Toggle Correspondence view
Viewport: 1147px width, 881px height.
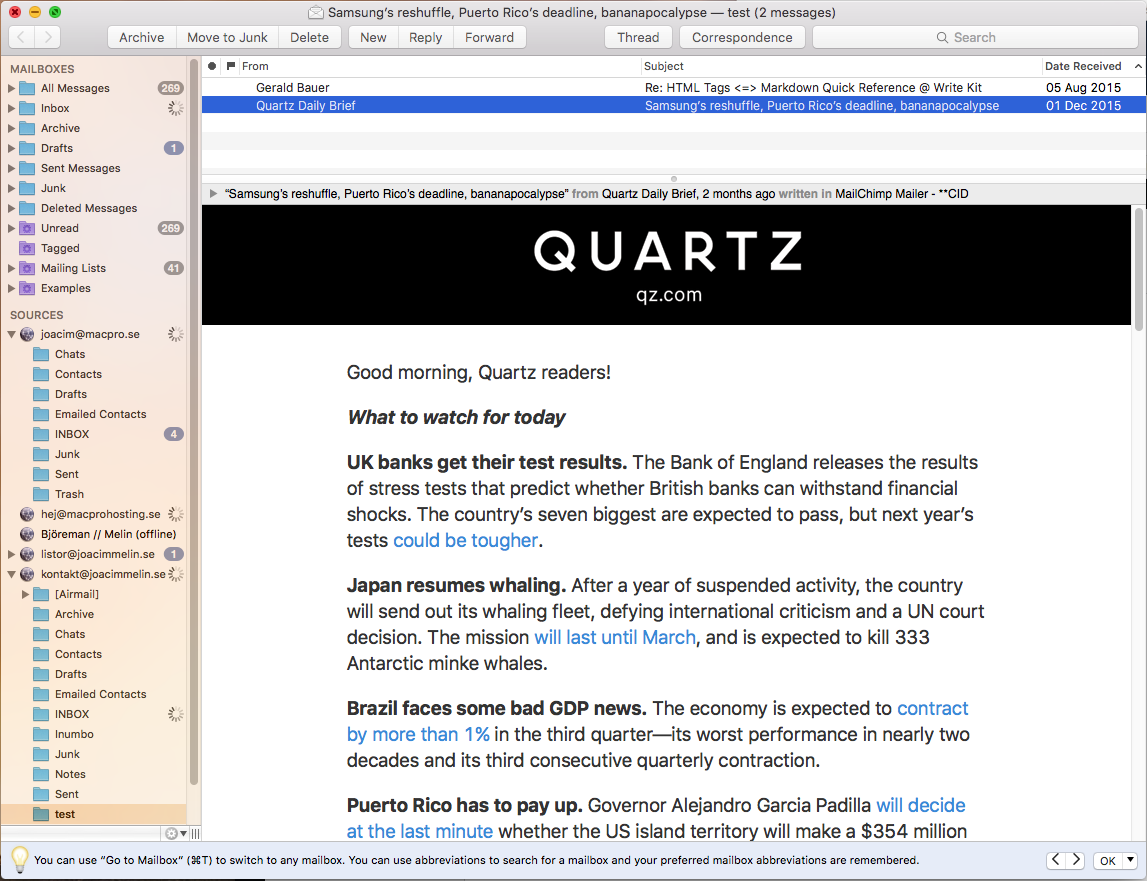(742, 37)
